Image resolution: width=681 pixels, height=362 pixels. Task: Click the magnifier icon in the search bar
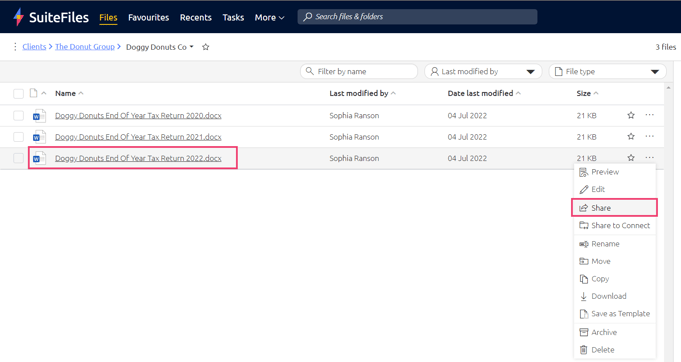(x=307, y=17)
